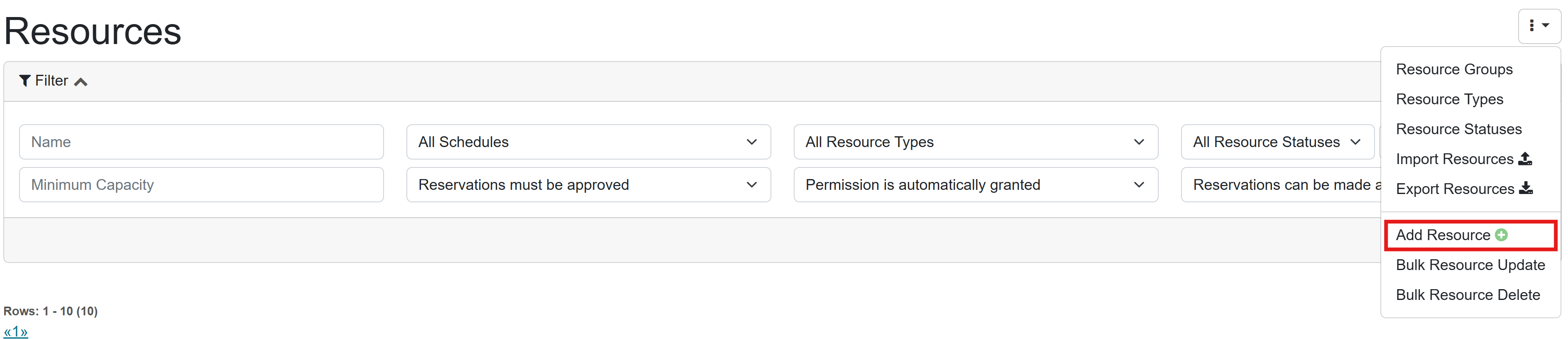
Task: Open the Permission is automatically granted dropdown
Action: pos(974,184)
